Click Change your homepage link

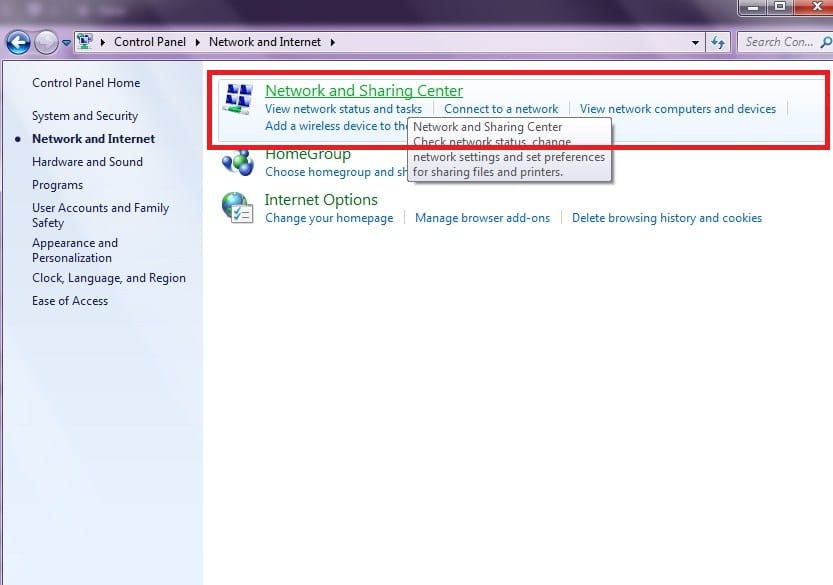click(x=329, y=218)
